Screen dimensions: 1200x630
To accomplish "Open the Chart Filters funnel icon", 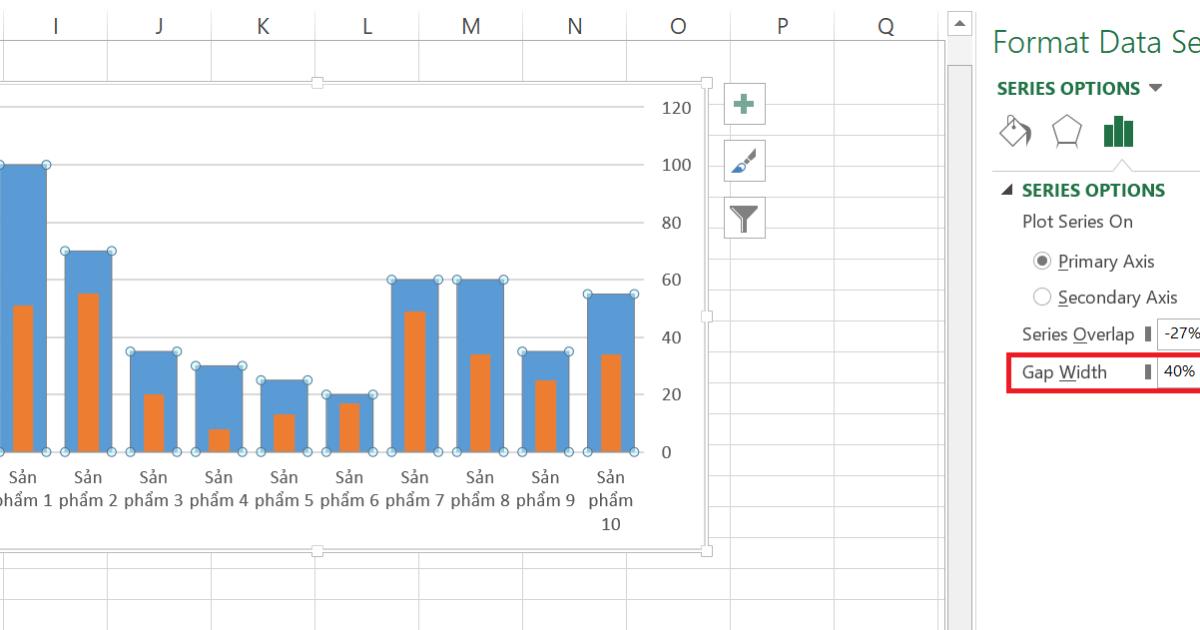I will click(743, 219).
